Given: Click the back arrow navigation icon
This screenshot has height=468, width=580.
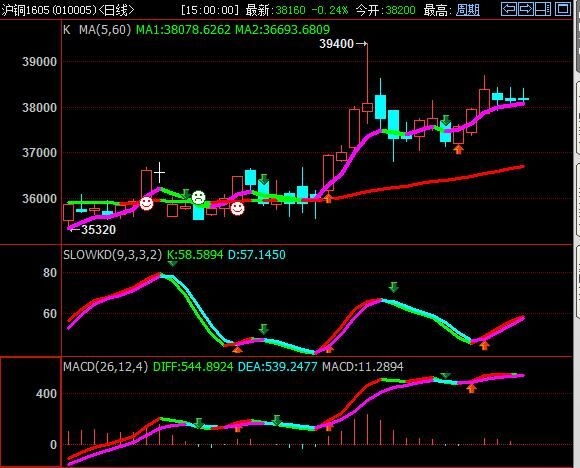Looking at the screenshot, I should click(x=509, y=9).
